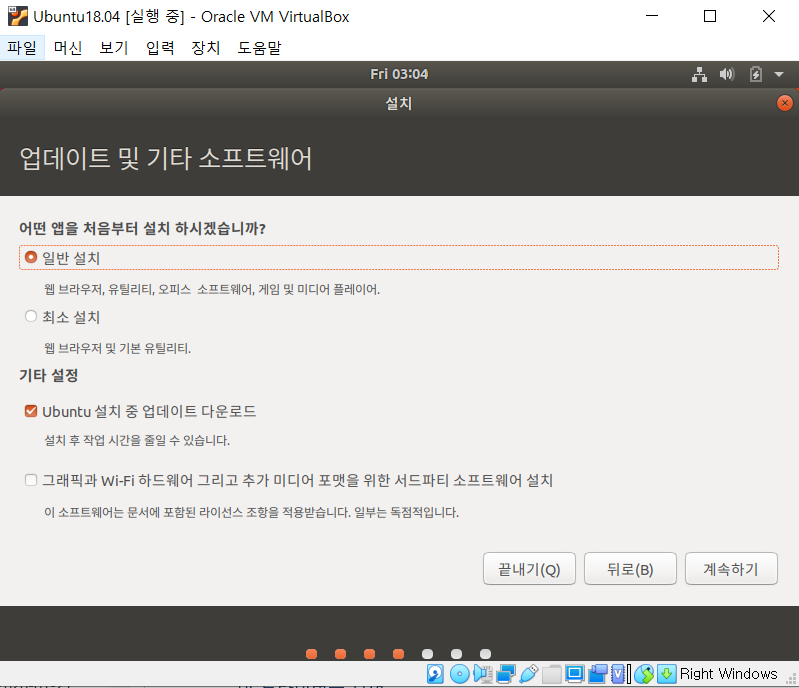Click the Fri 03:04 clock
This screenshot has height=688, width=799.
point(399,74)
